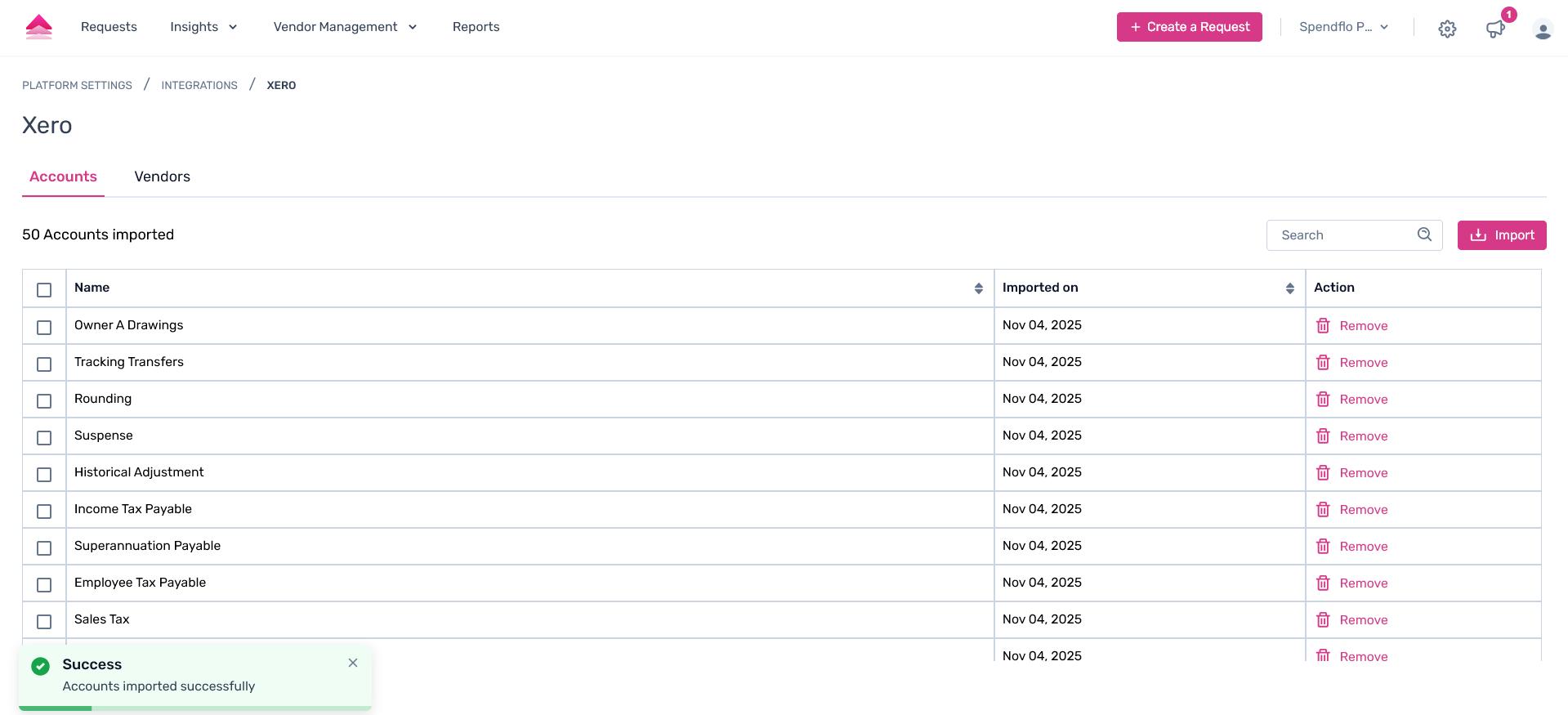
Task: Click the green success checkmark icon
Action: (x=40, y=666)
